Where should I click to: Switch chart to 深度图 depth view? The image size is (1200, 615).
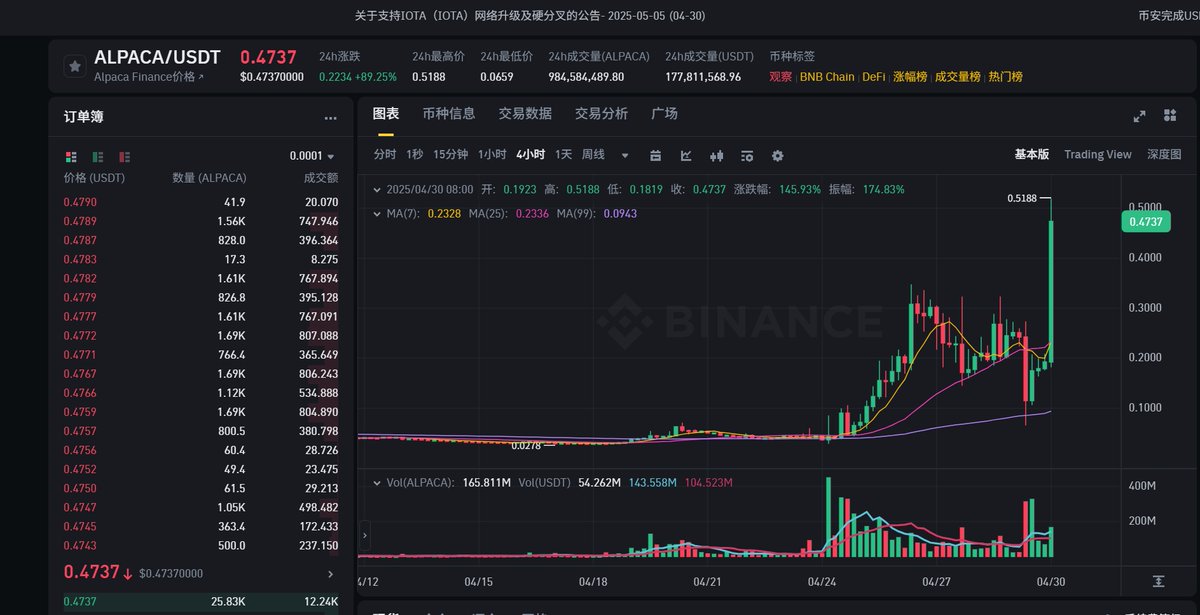(1164, 155)
